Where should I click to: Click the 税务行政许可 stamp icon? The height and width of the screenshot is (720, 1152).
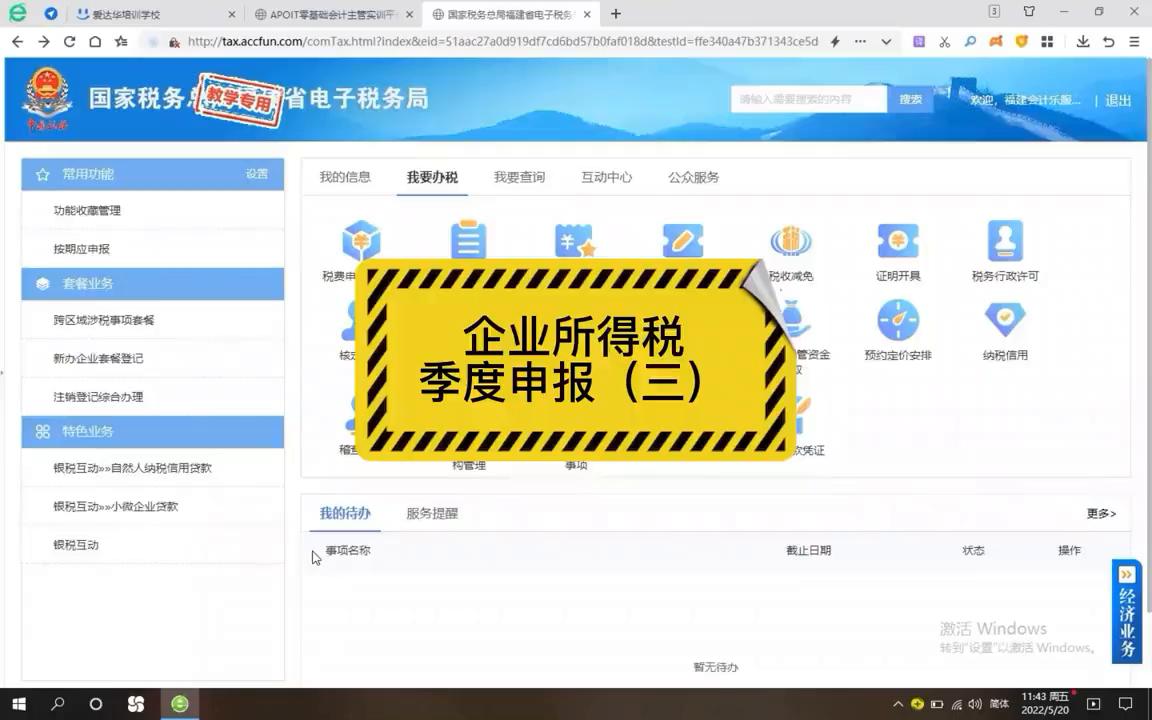[1004, 240]
